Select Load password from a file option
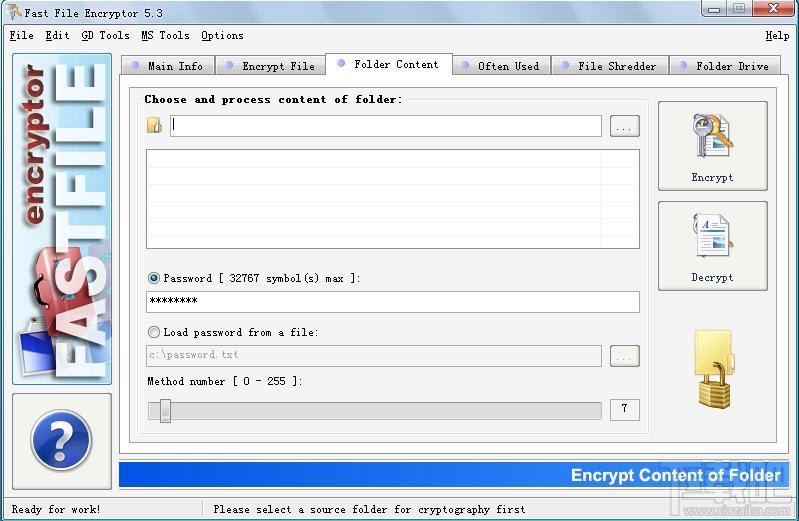This screenshot has width=799, height=521. pyautogui.click(x=153, y=332)
